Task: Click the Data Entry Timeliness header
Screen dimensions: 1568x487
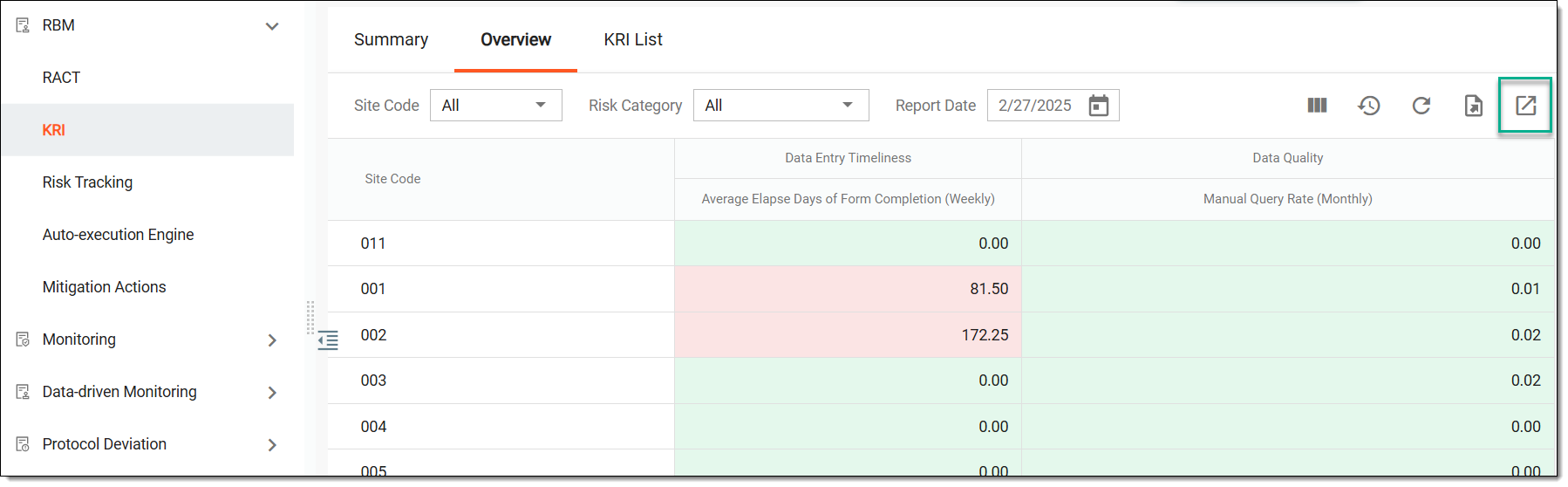Action: [x=848, y=158]
